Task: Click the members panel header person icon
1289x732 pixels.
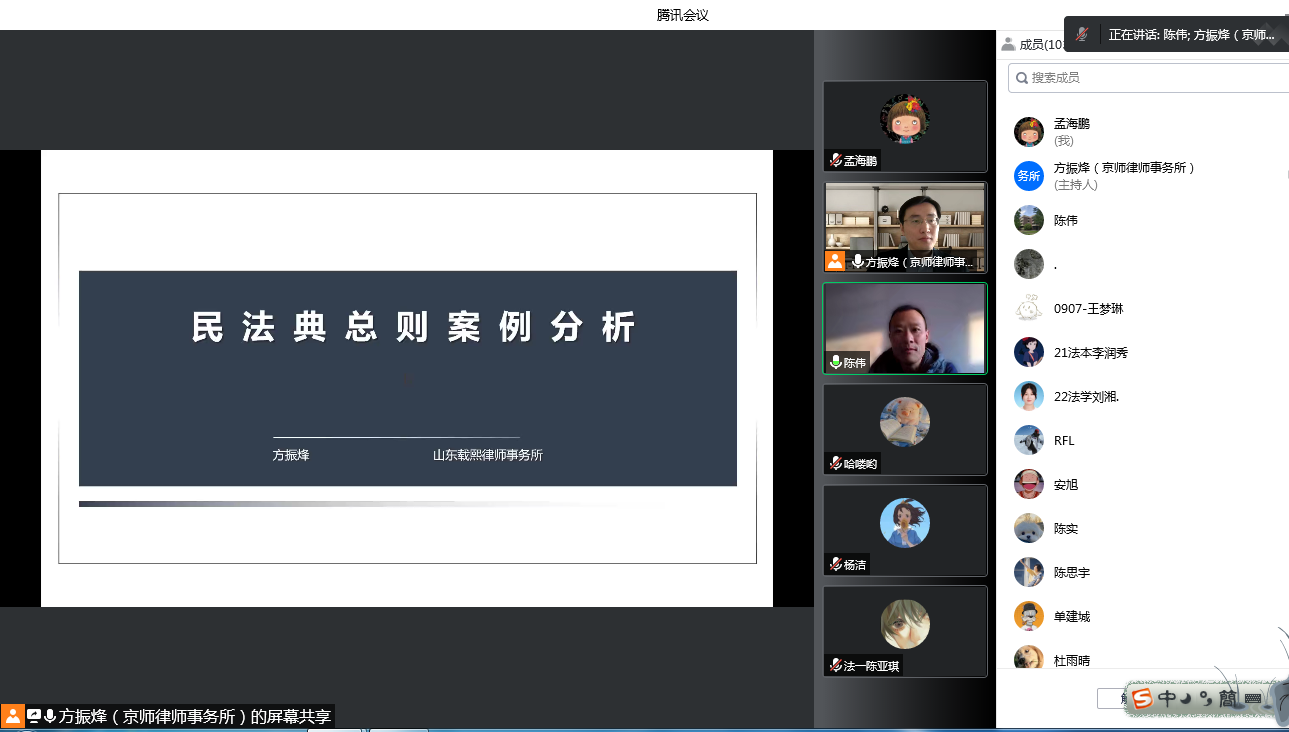Action: click(1008, 44)
